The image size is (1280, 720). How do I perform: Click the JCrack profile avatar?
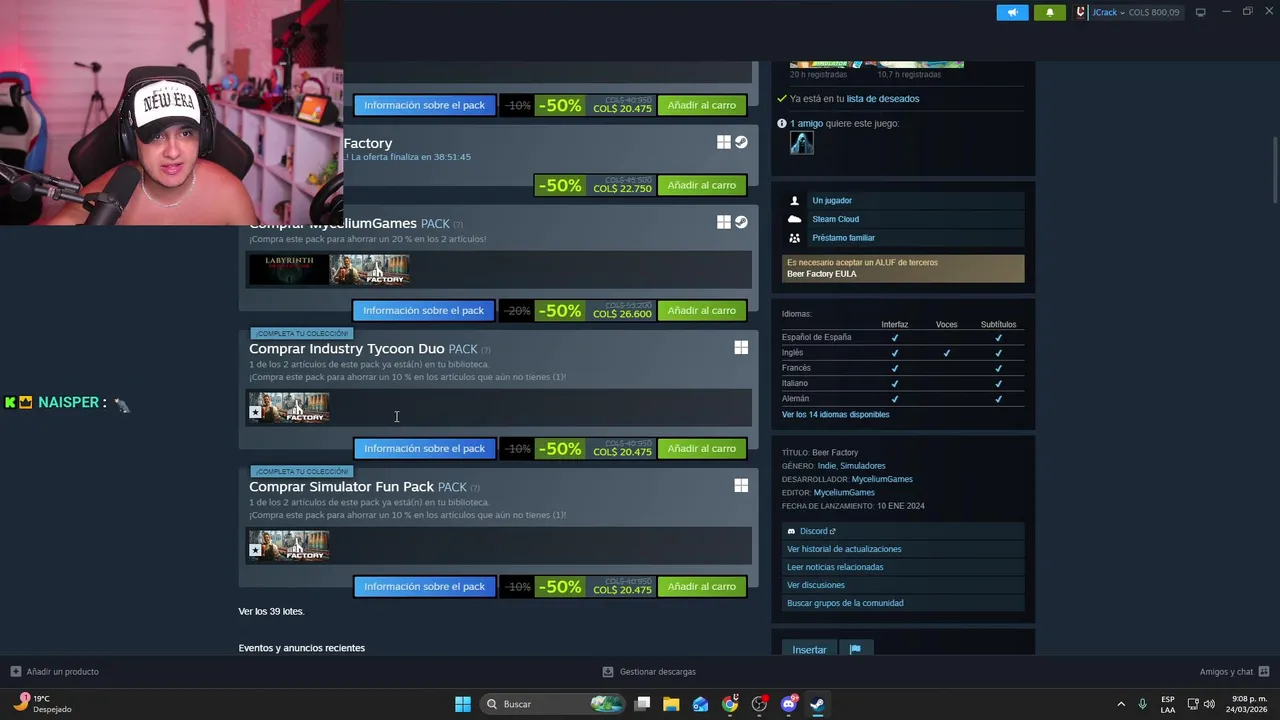[x=1081, y=12]
